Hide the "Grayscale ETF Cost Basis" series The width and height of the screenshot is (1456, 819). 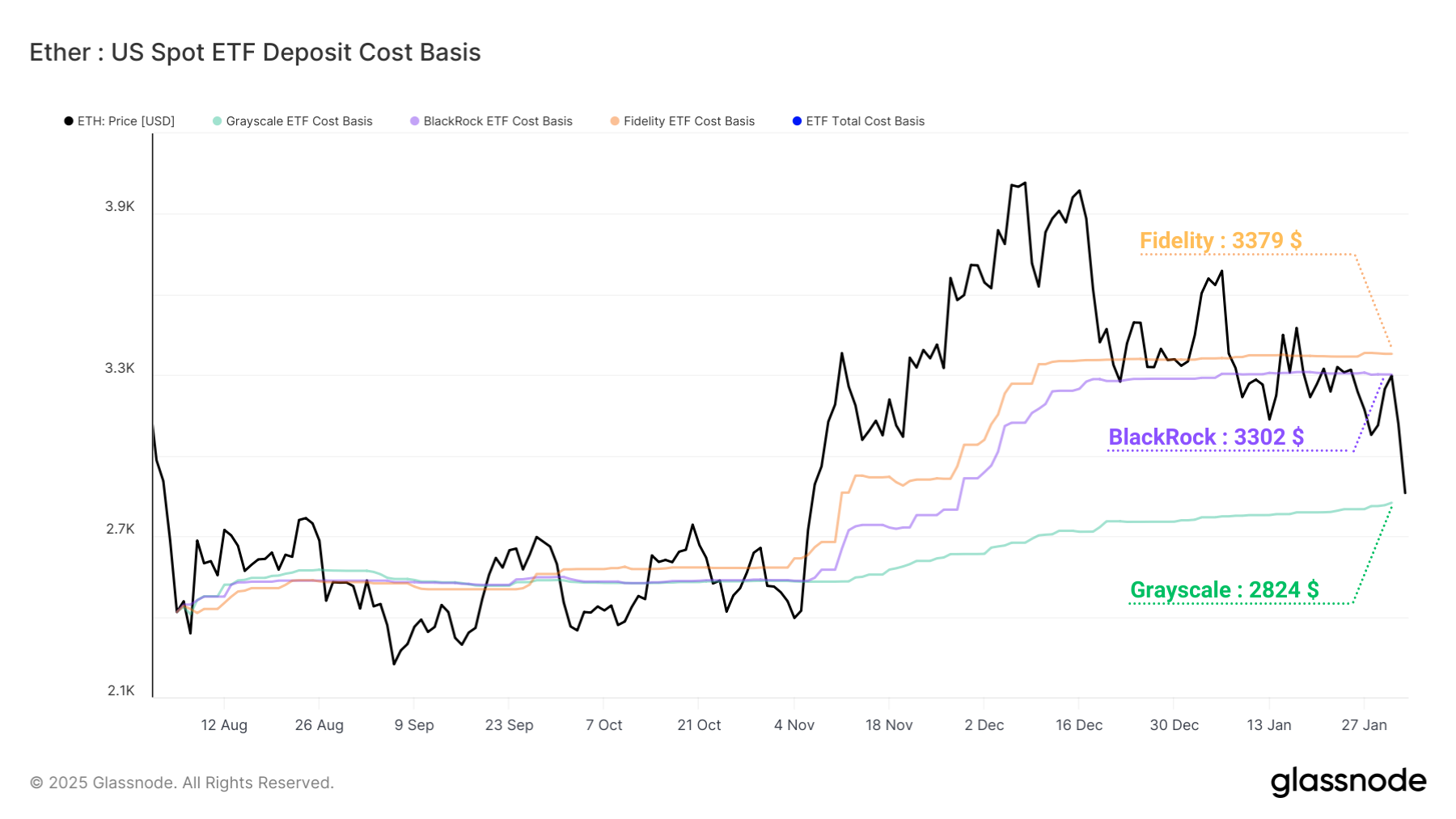pos(299,121)
